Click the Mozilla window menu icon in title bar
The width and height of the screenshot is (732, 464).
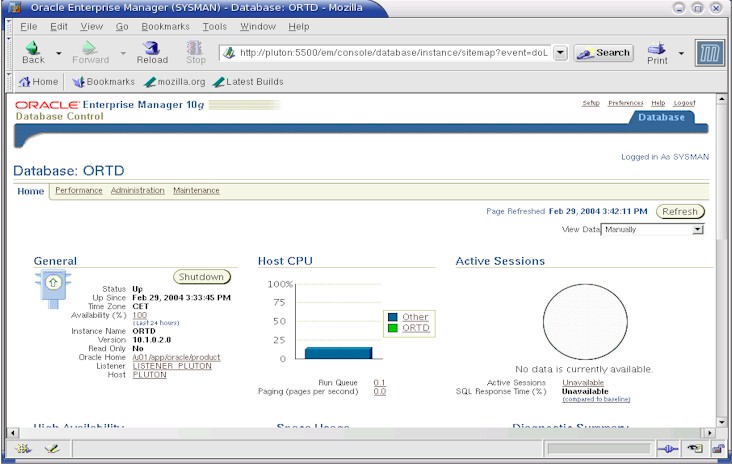click(15, 7)
